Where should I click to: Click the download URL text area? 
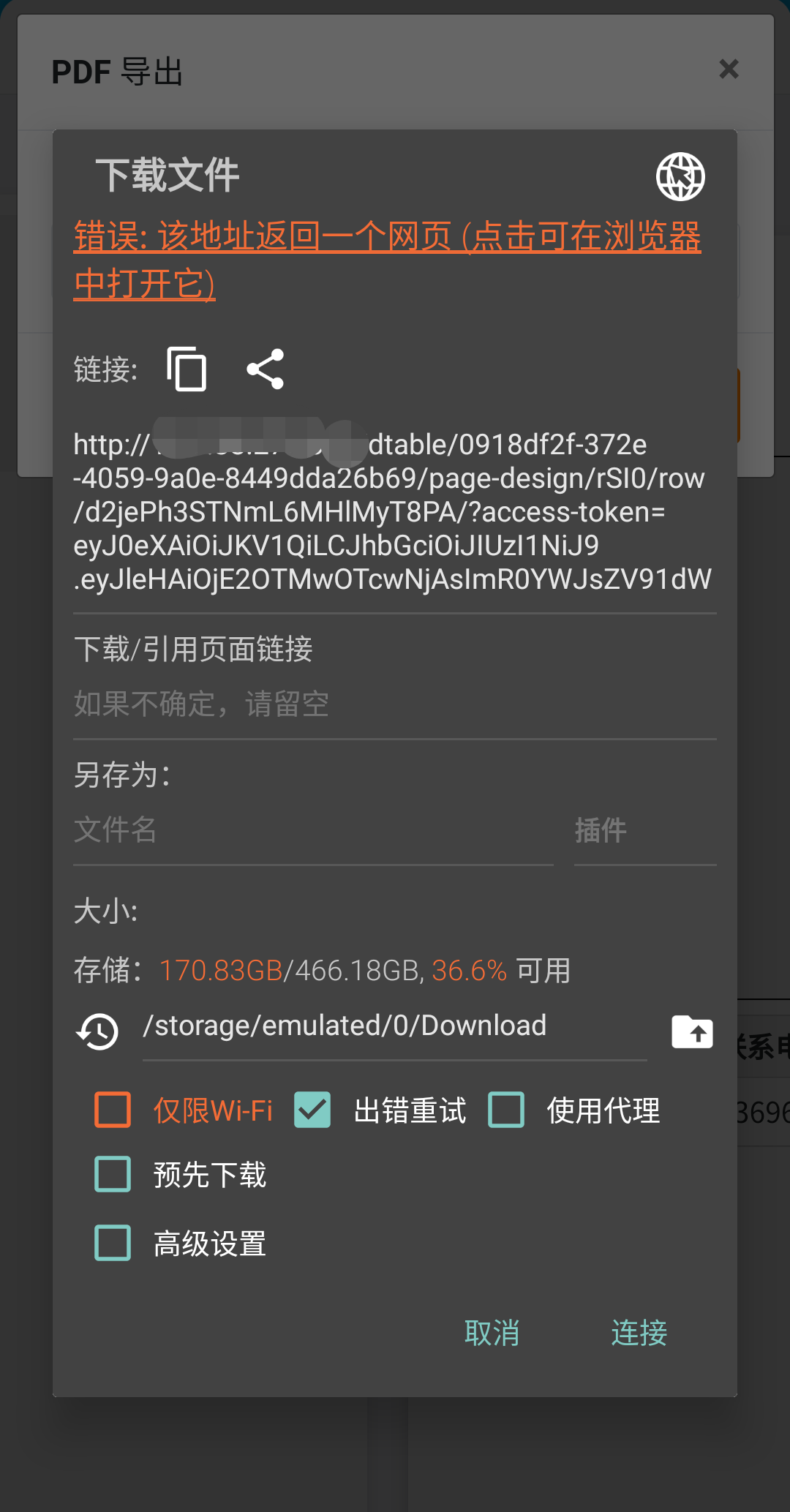point(395,512)
